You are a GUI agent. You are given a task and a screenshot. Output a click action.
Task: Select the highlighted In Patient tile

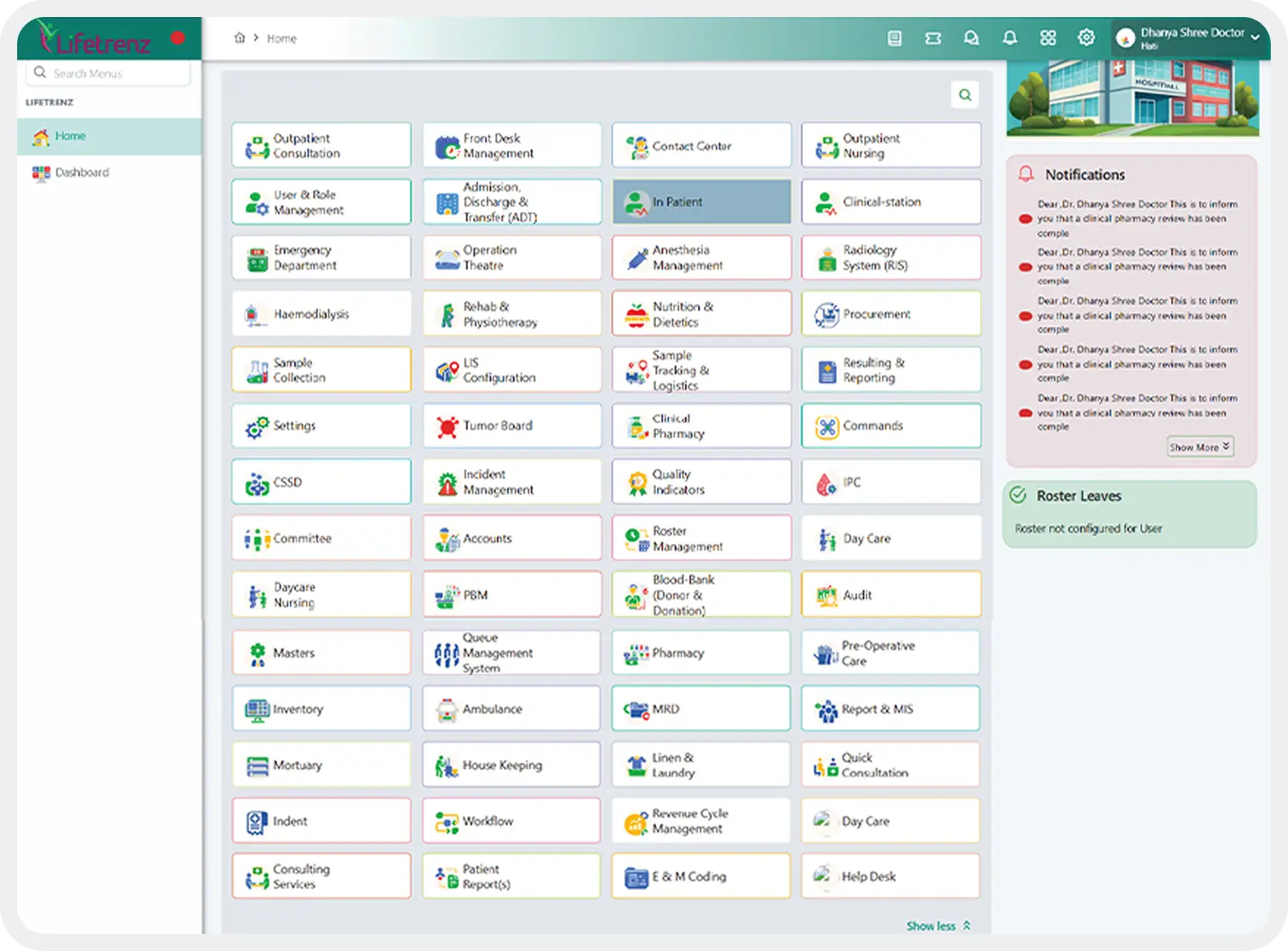pyautogui.click(x=701, y=202)
